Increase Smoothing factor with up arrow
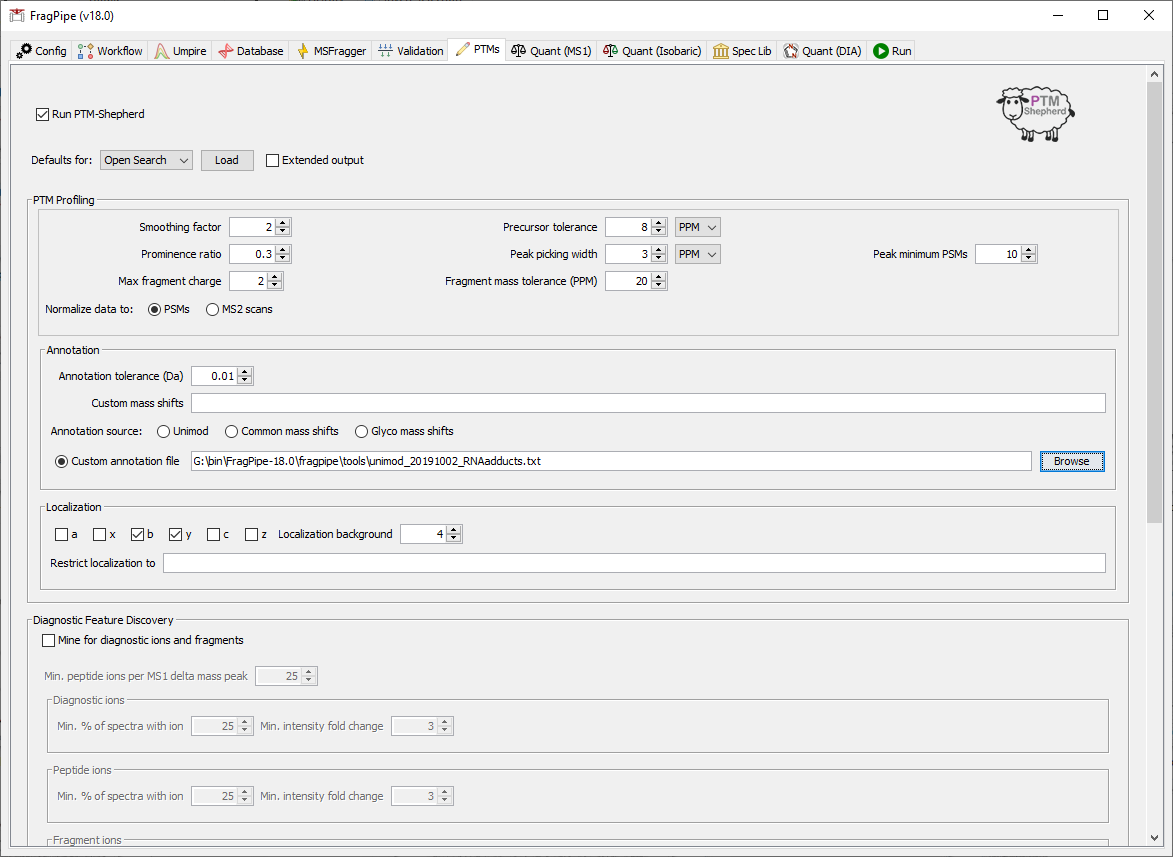Image resolution: width=1173 pixels, height=857 pixels. tap(283, 223)
